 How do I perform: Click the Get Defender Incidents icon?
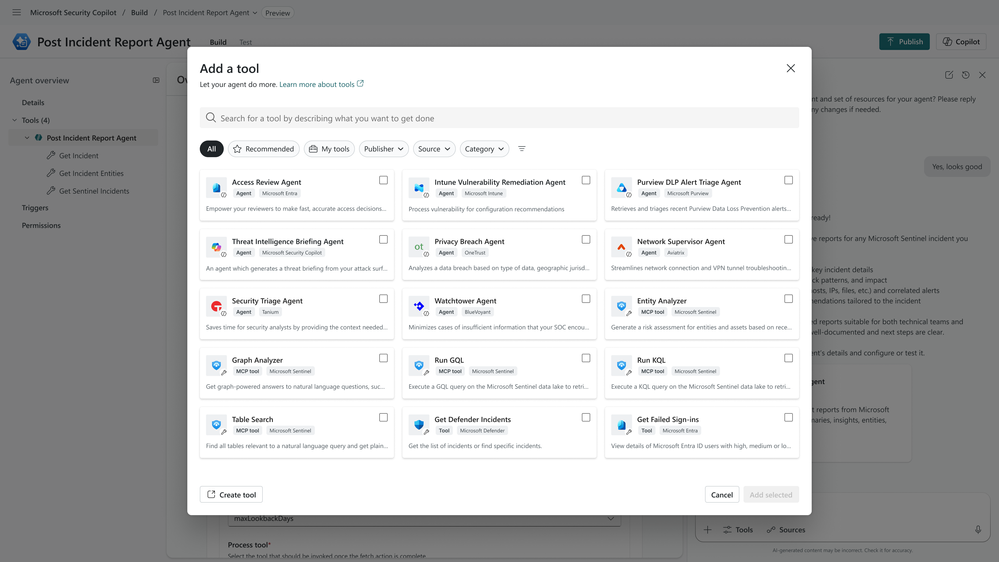click(x=419, y=425)
